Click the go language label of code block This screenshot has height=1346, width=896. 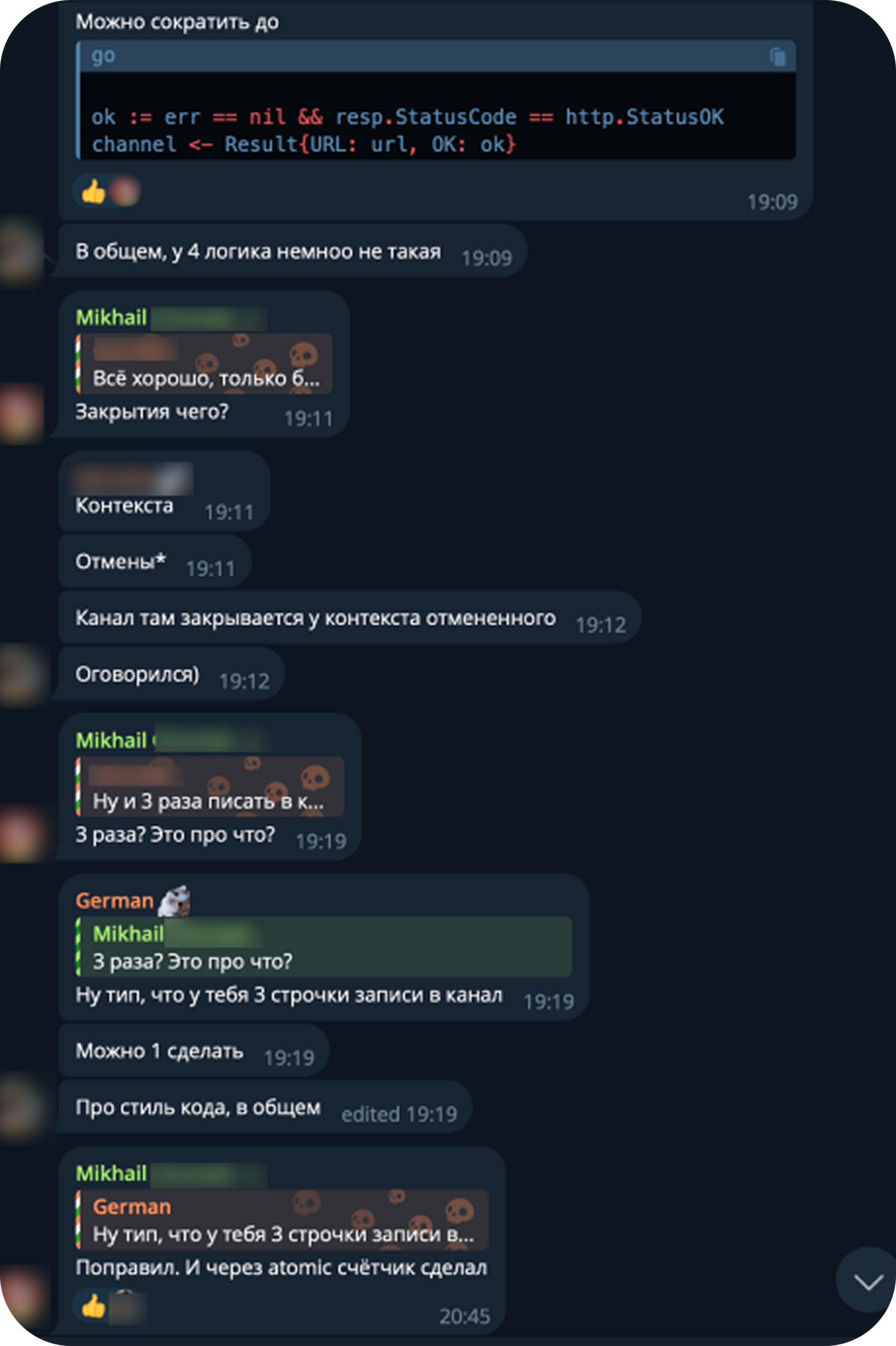[x=103, y=56]
